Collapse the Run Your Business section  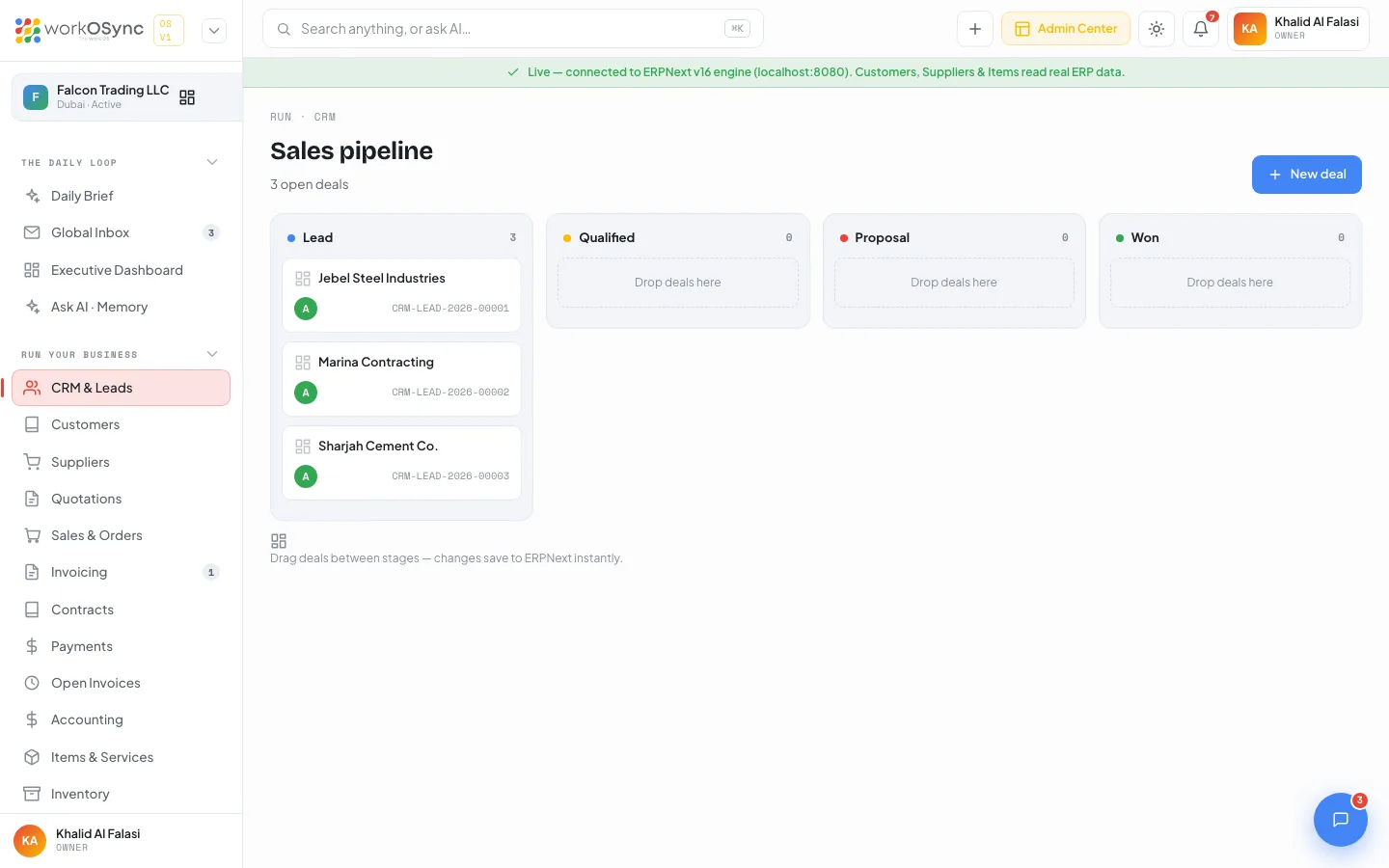pos(212,354)
